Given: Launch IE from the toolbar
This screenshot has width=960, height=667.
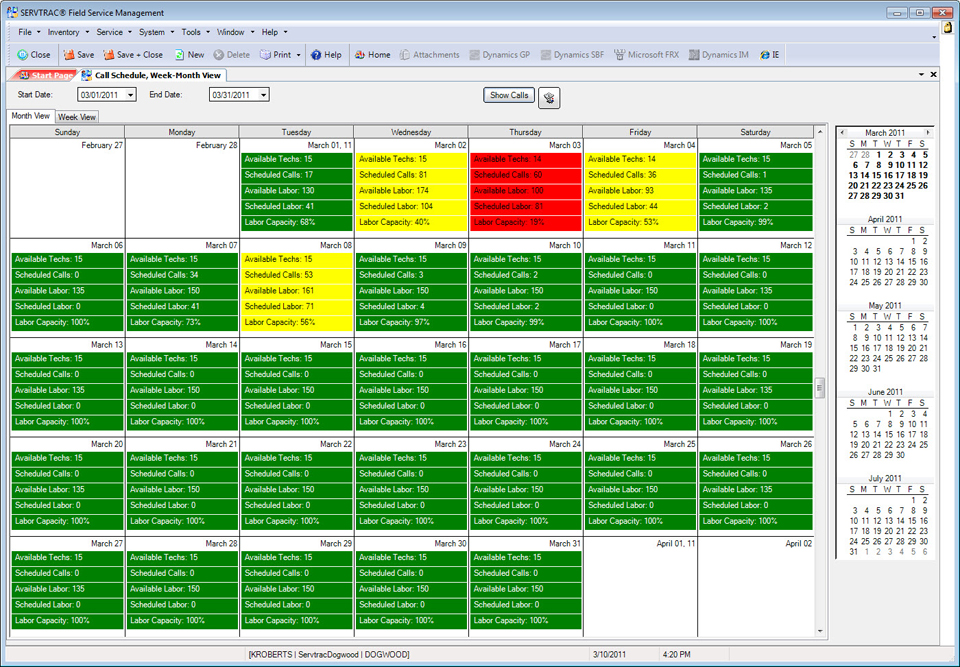Looking at the screenshot, I should (765, 55).
